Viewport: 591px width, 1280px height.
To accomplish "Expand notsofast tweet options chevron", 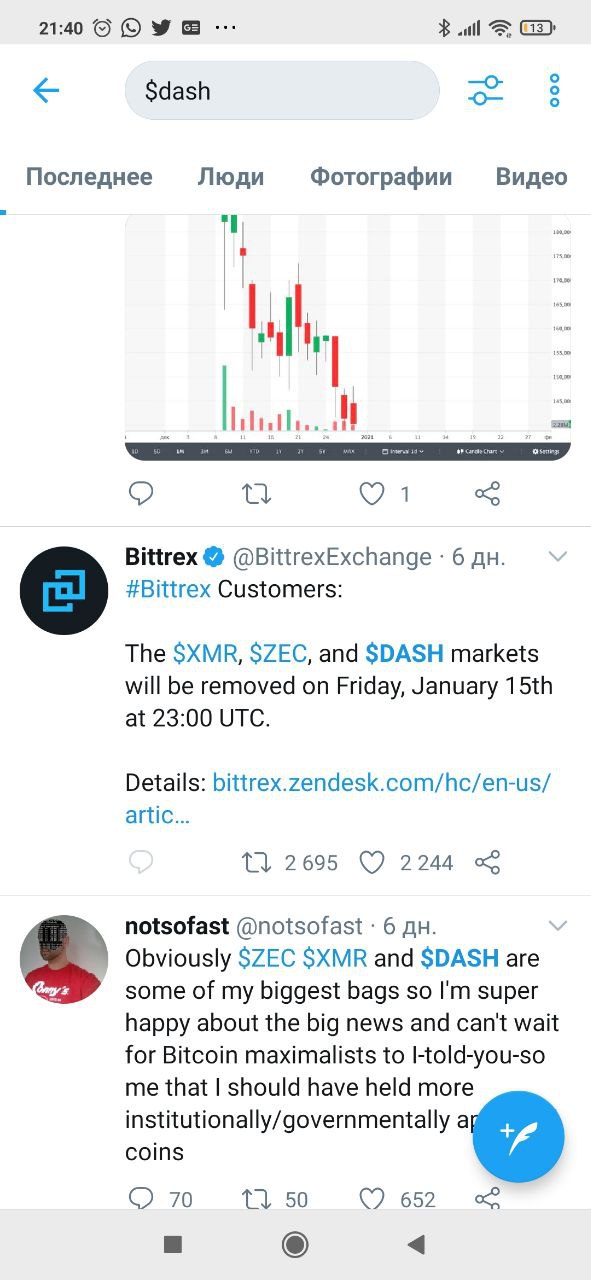I will click(x=558, y=925).
